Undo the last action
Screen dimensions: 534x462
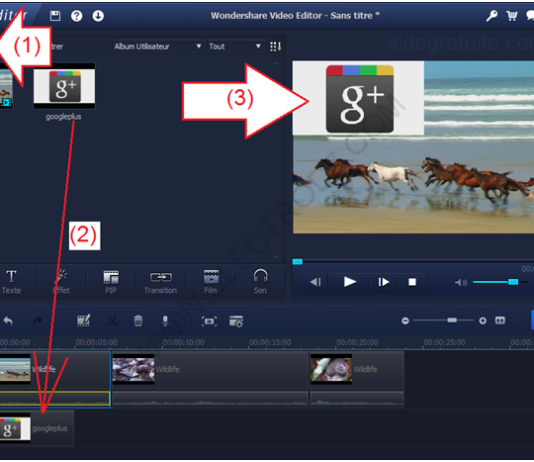(8, 321)
